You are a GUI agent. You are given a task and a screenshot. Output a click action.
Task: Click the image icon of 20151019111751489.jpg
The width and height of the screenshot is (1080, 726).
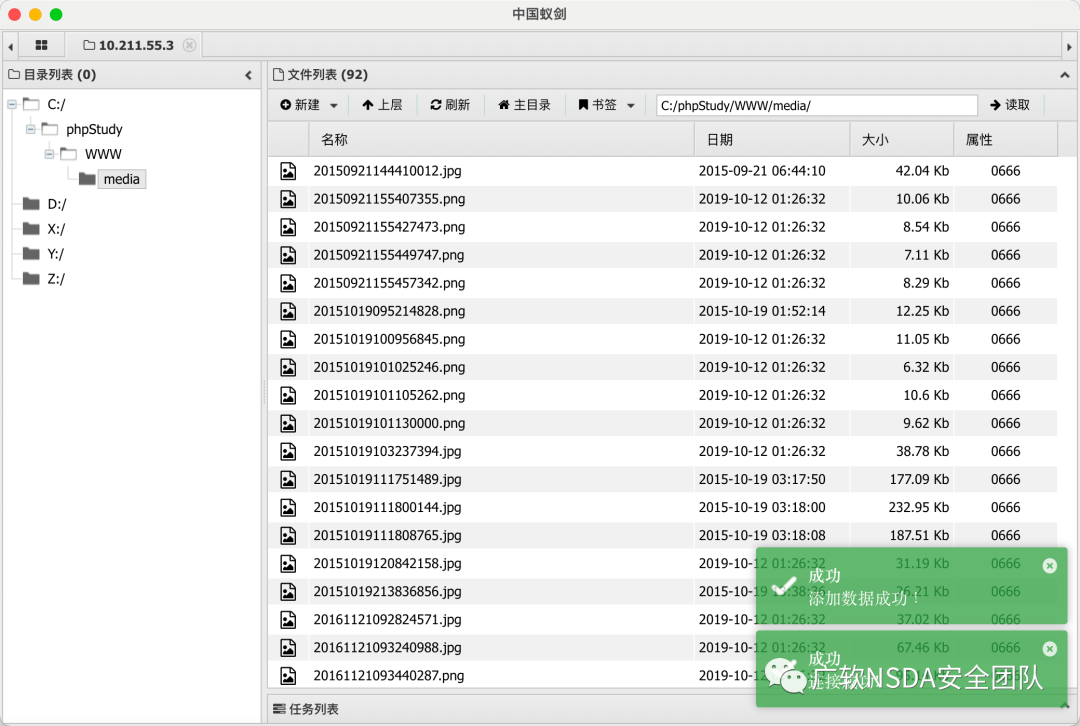point(288,479)
